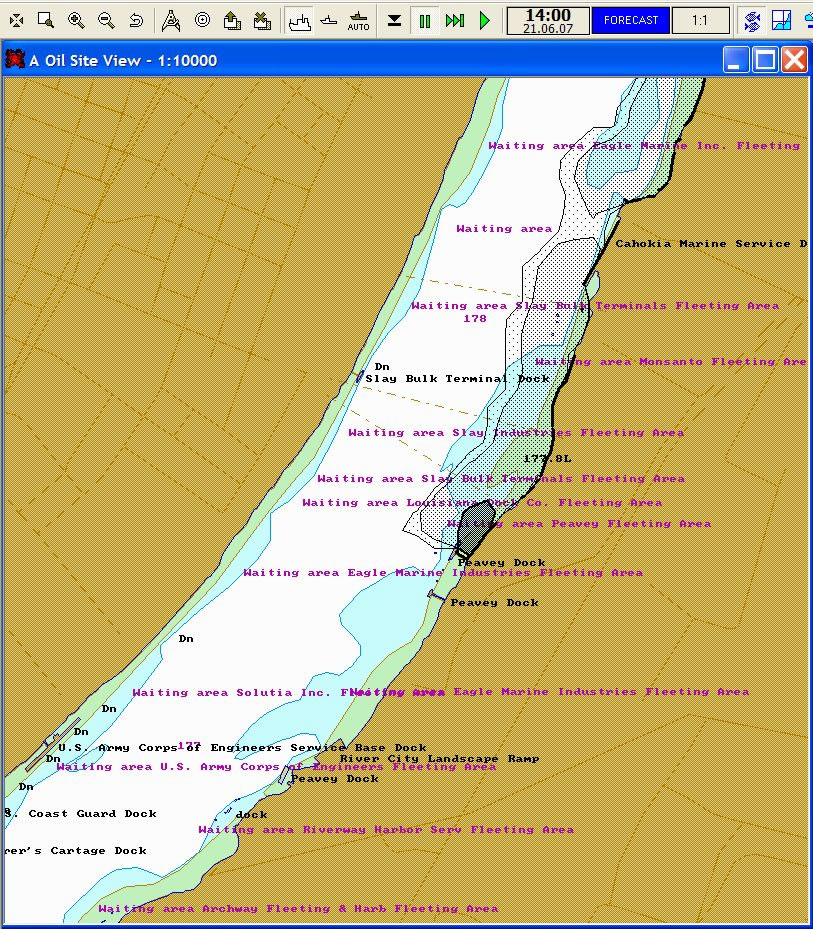Image resolution: width=813 pixels, height=929 pixels.
Task: Select the zoom-to-window rectangle tool
Action: point(46,21)
